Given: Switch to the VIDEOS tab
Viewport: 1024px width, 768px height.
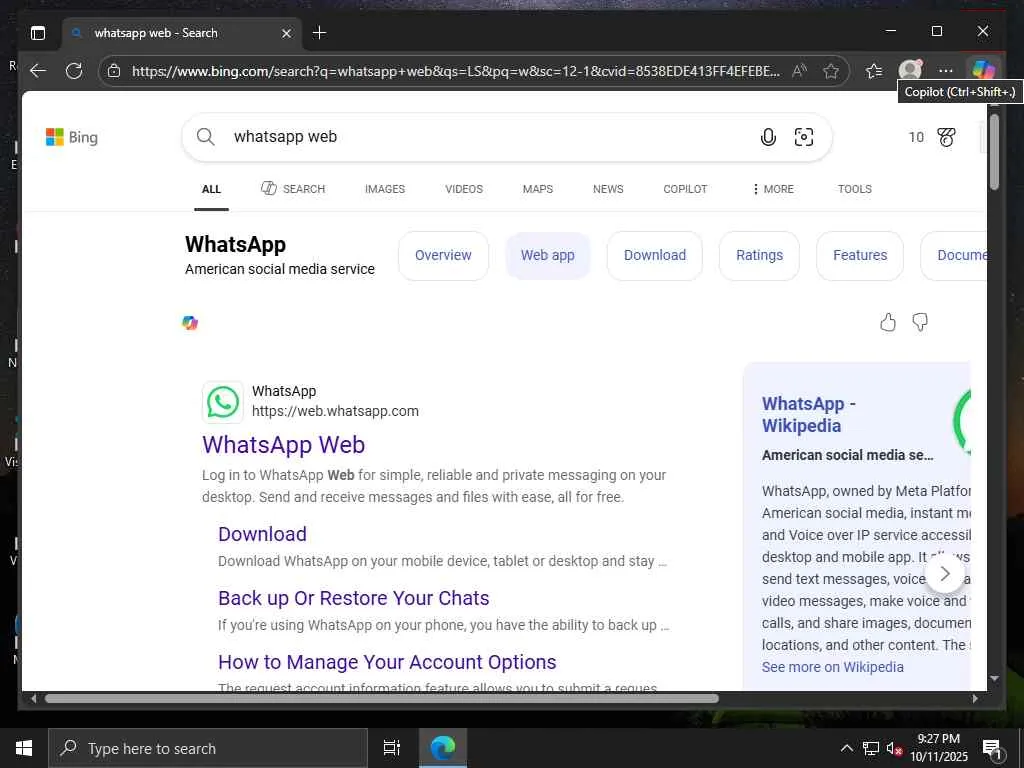Looking at the screenshot, I should click(464, 189).
